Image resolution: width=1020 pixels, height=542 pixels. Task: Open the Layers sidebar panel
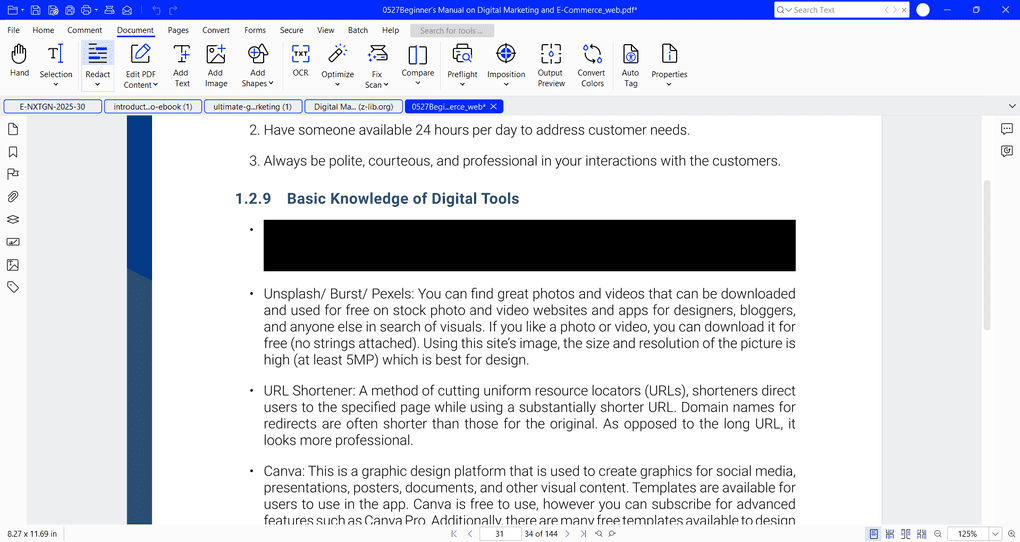pyautogui.click(x=13, y=219)
